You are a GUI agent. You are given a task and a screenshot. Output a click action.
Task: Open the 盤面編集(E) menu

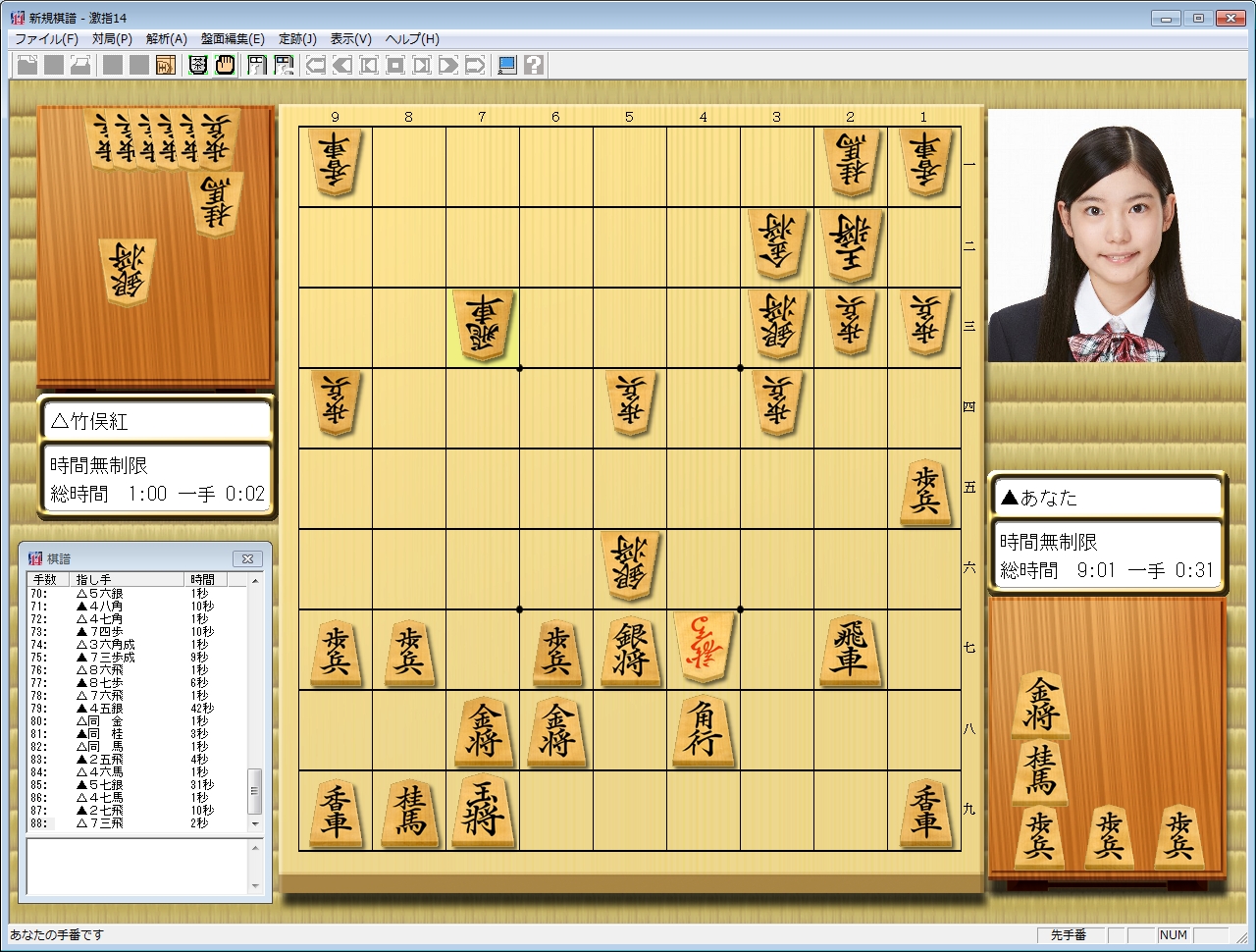(233, 39)
